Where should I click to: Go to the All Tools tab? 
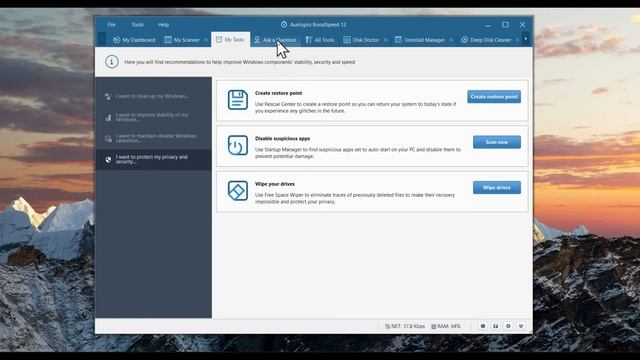pyautogui.click(x=320, y=40)
